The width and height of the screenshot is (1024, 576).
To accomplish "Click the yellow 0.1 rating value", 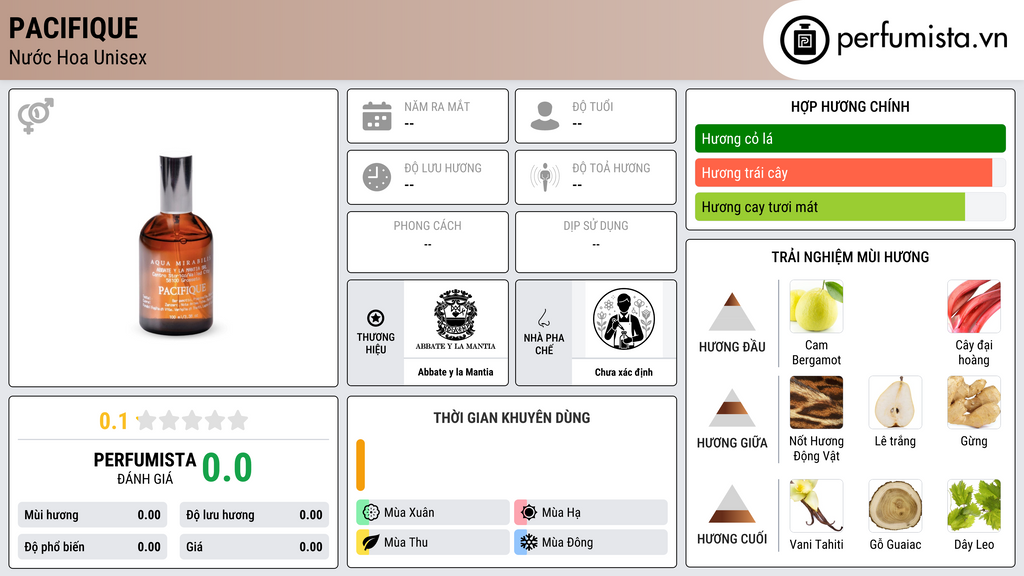I will (x=113, y=421).
